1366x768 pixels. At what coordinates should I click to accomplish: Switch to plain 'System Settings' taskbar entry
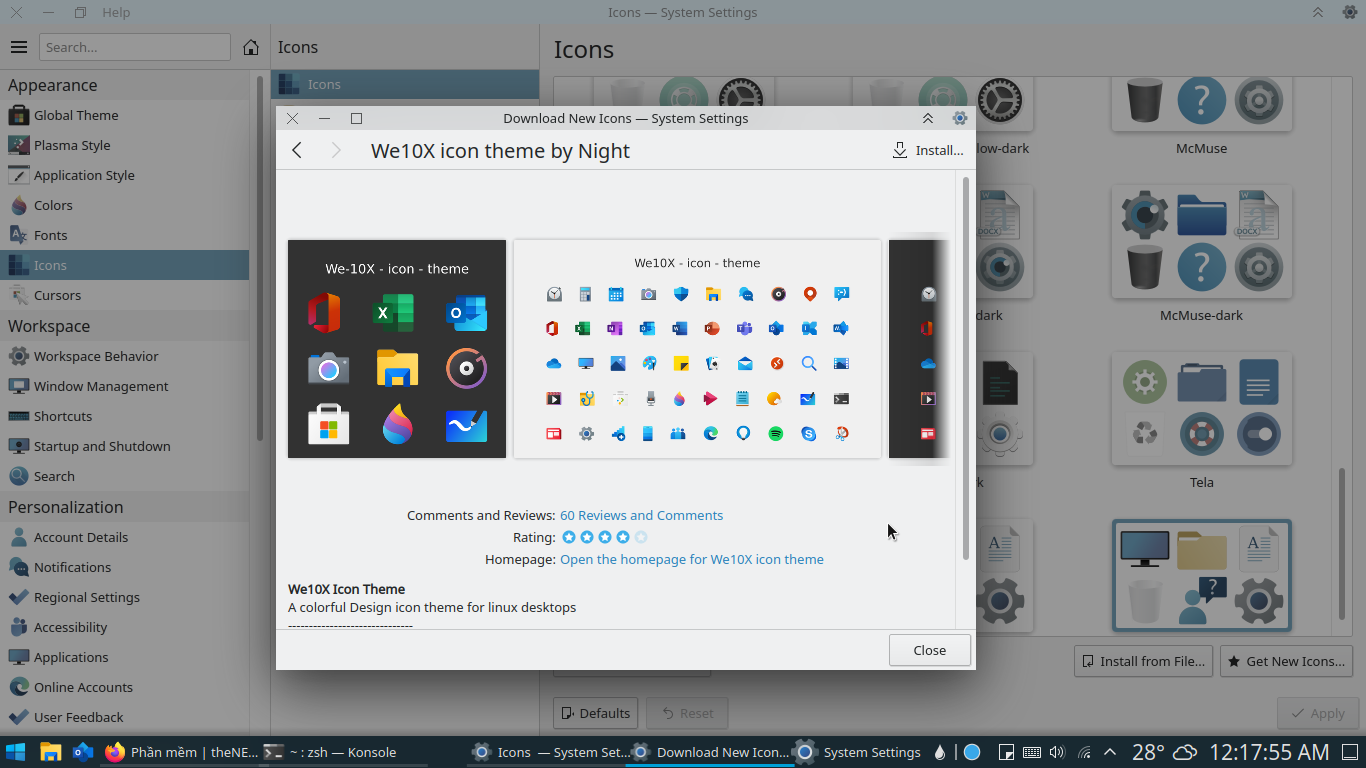click(858, 752)
